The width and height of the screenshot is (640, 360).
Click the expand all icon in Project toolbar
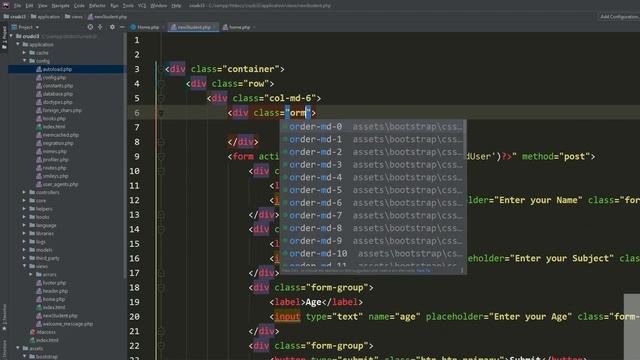[100, 27]
